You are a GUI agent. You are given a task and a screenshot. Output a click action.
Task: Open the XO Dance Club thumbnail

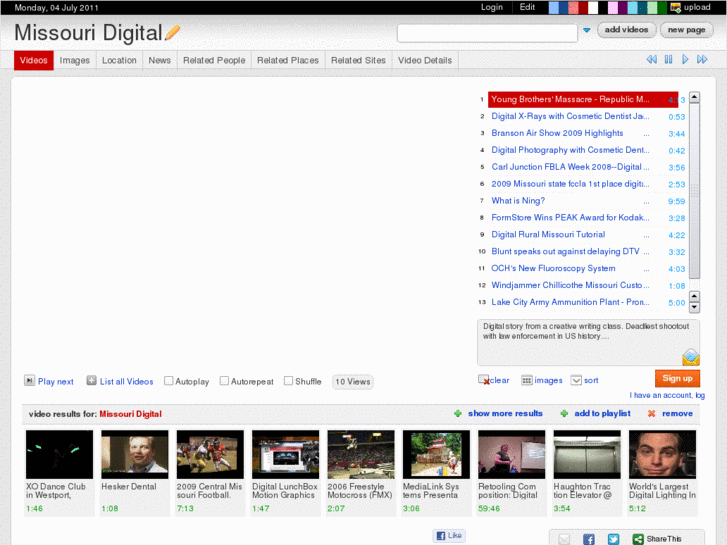click(x=59, y=454)
